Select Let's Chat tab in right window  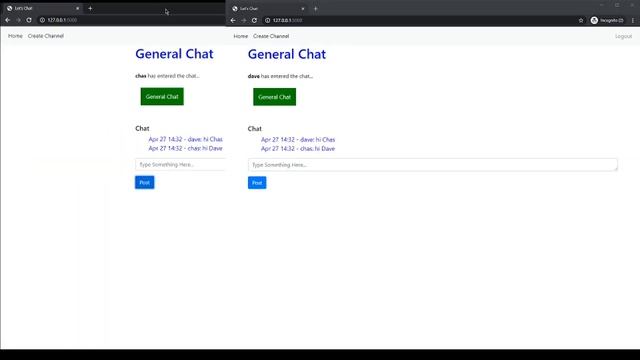[268, 9]
